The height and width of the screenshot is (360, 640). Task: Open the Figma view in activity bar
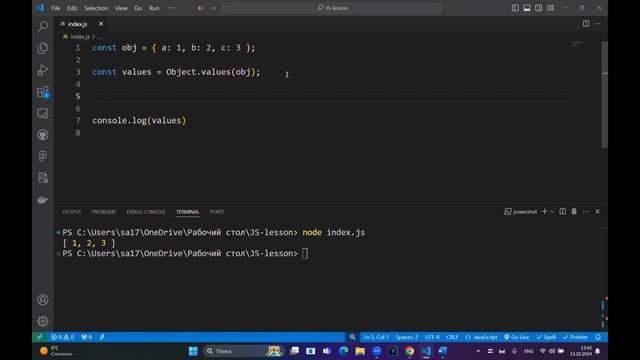(42, 156)
